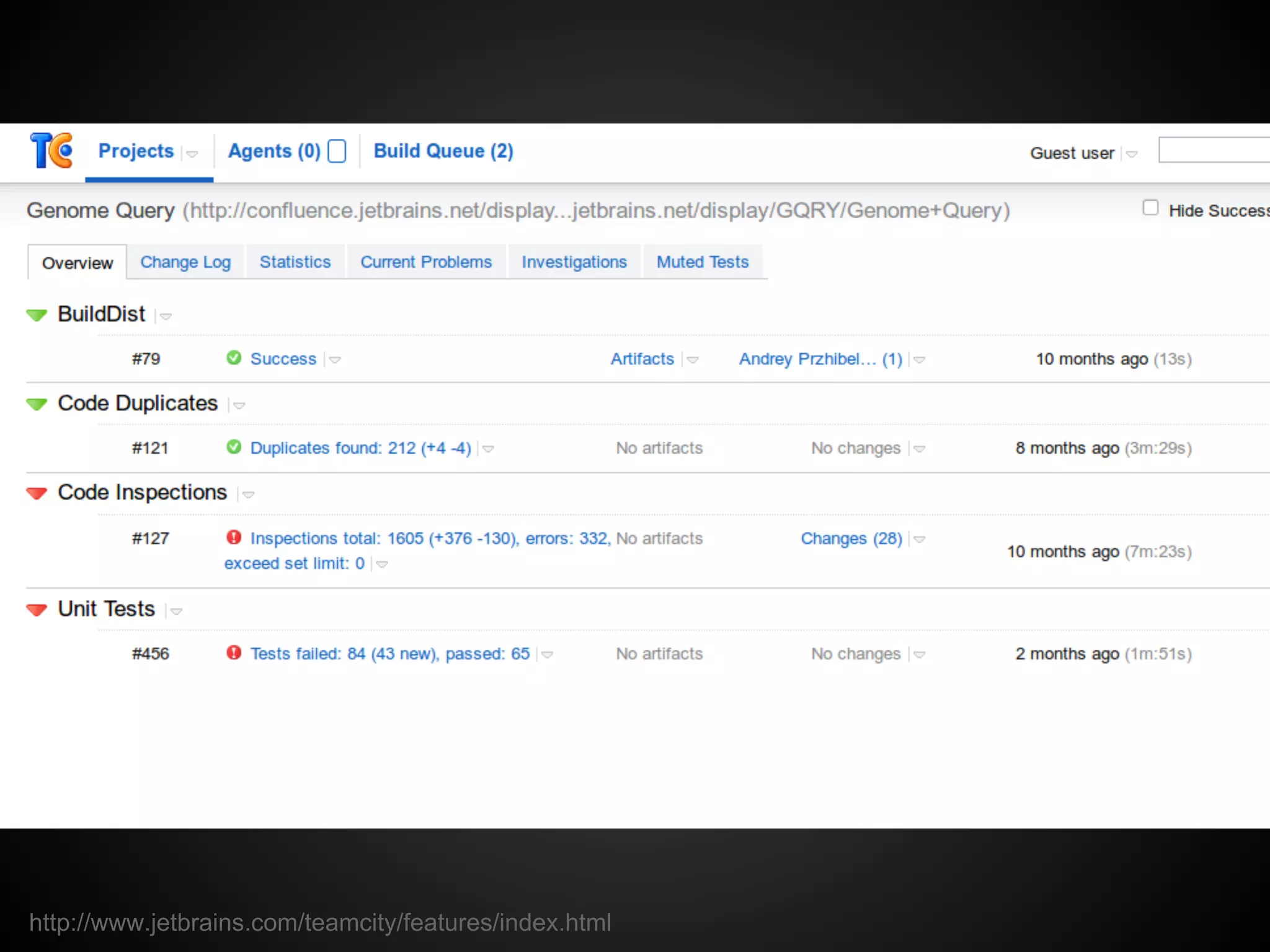The image size is (1270, 952).
Task: Click green success icon for build #79
Action: point(234,358)
